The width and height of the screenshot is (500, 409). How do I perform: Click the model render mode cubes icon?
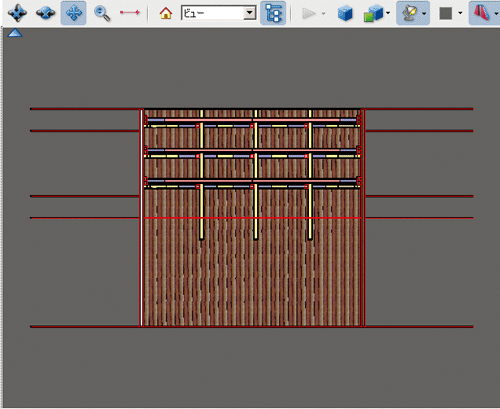coord(373,13)
